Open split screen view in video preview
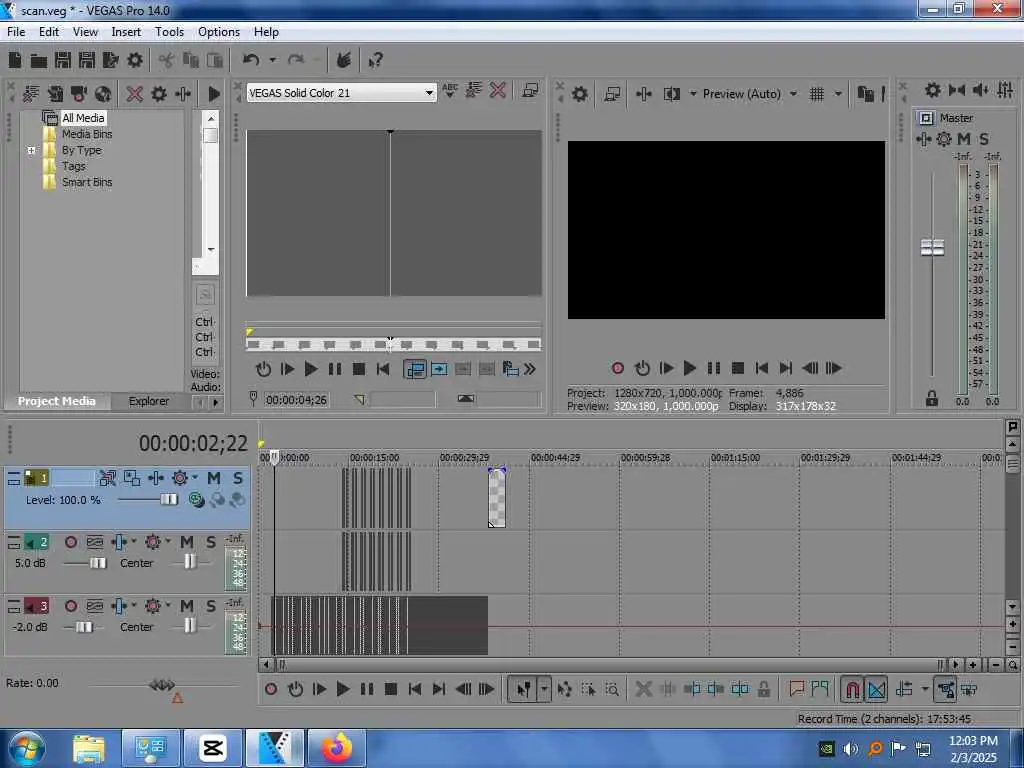Screen dimensions: 1024x768 (x=672, y=94)
